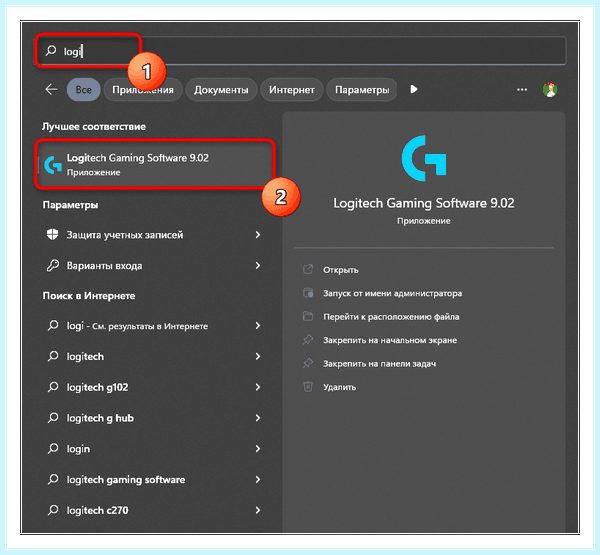Viewport: 600px width, 555px height.
Task: Click the search field containing 'logi'
Action: point(300,51)
